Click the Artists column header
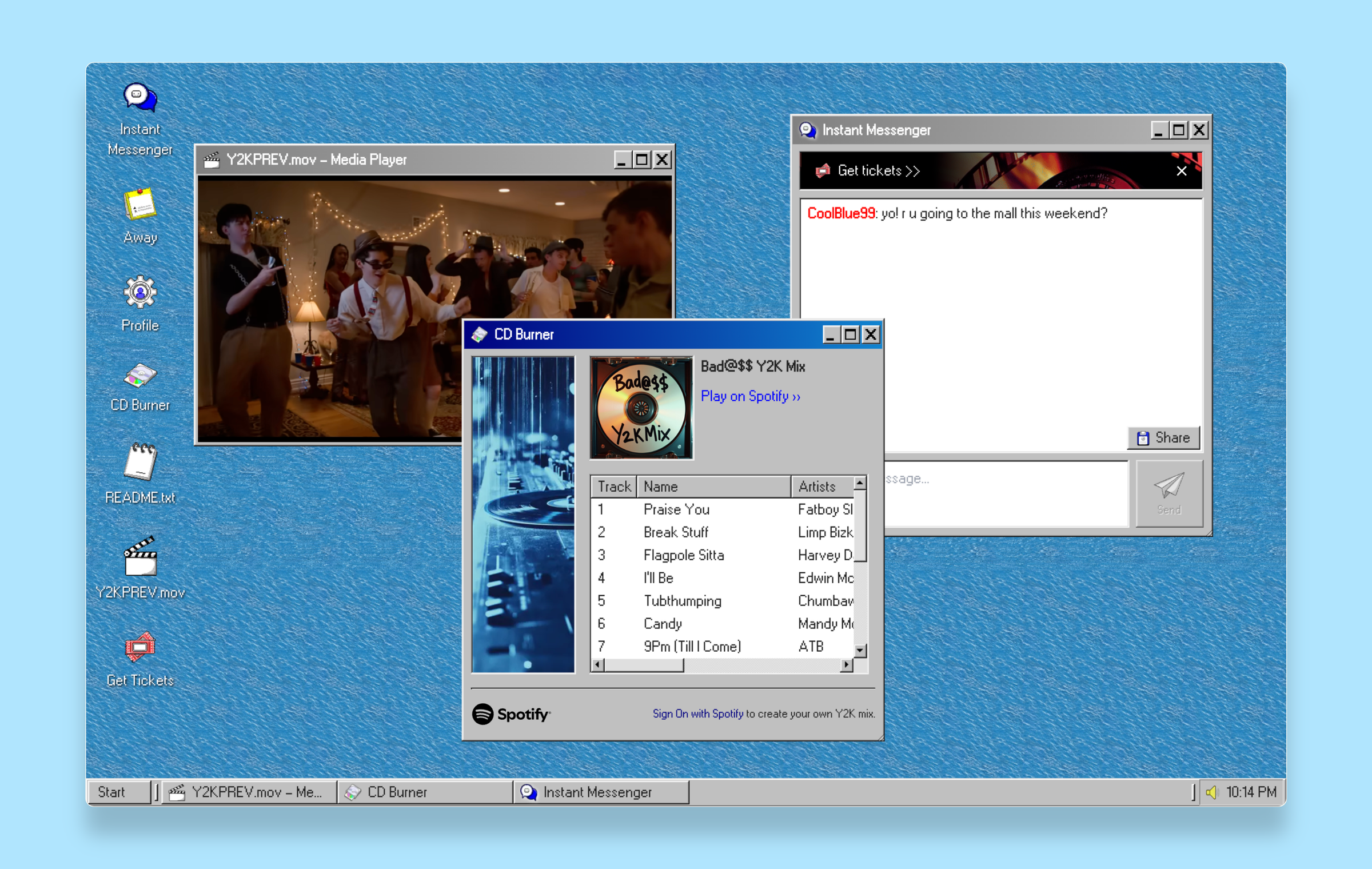This screenshot has width=1372, height=869. (x=823, y=487)
